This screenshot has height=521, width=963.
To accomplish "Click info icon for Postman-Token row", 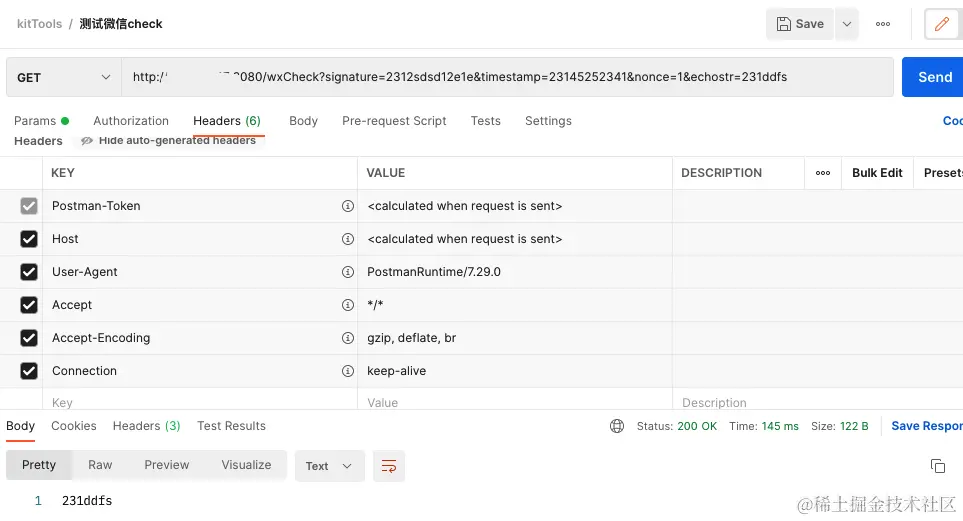I will pyautogui.click(x=348, y=206).
